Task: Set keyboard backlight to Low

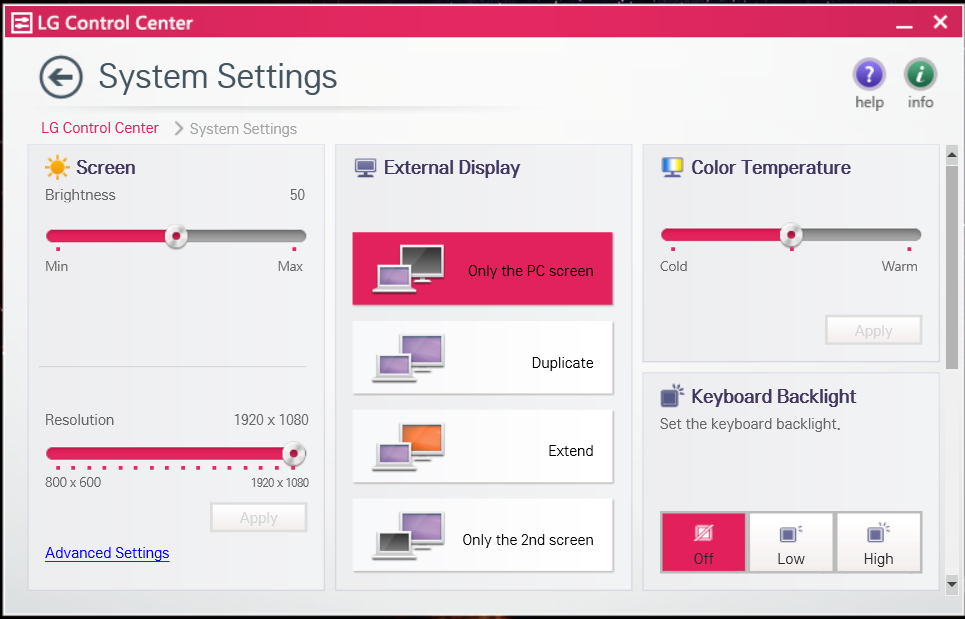Action: [x=791, y=542]
